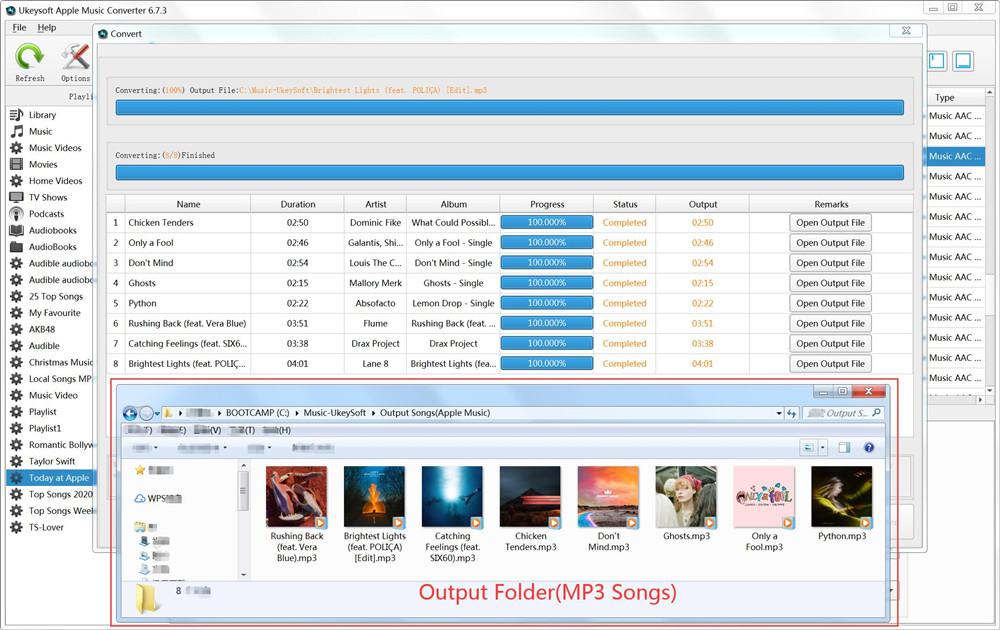Open the Options tools icon
The width and height of the screenshot is (1000, 630).
pyautogui.click(x=75, y=57)
